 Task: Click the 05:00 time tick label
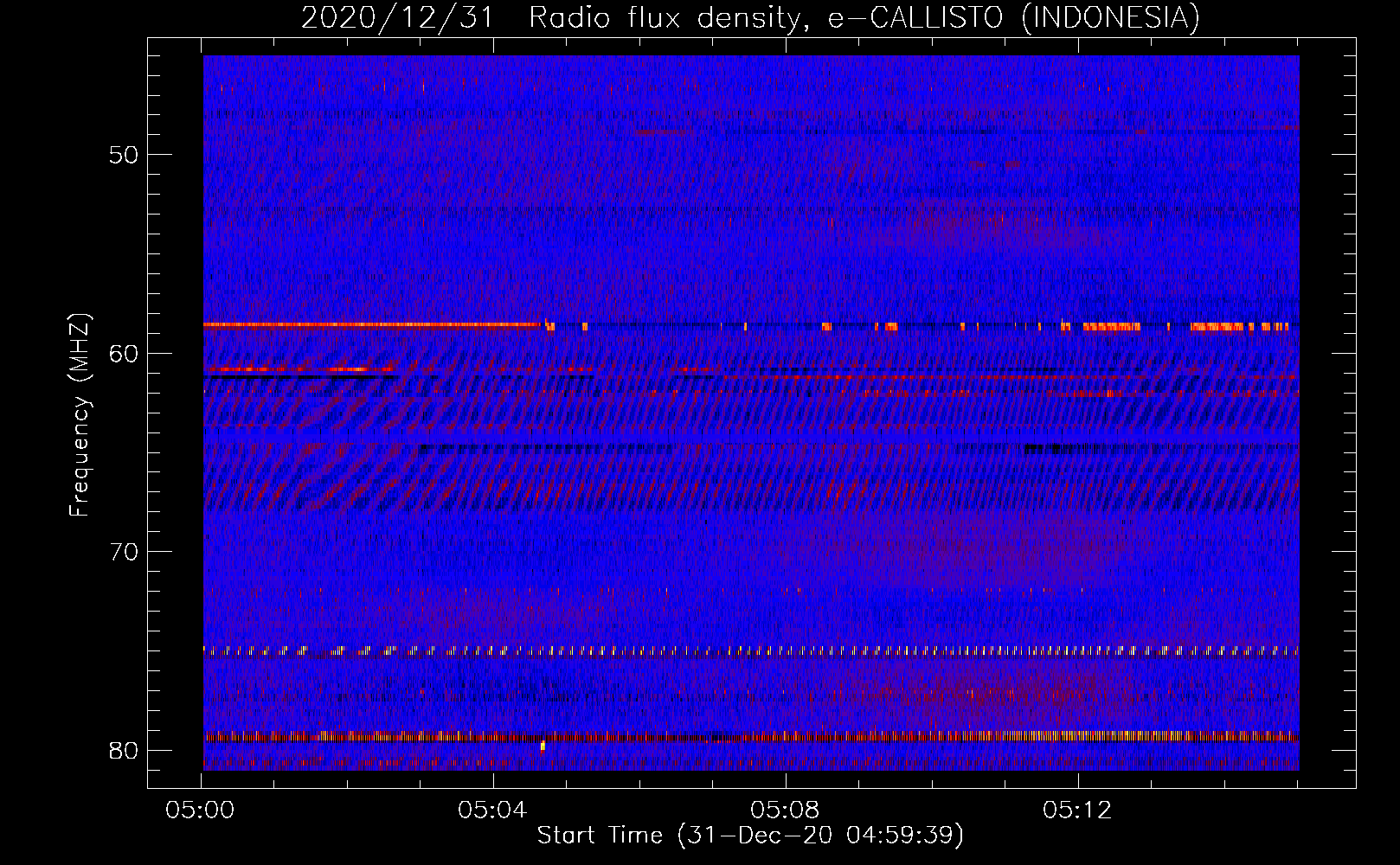tap(201, 811)
